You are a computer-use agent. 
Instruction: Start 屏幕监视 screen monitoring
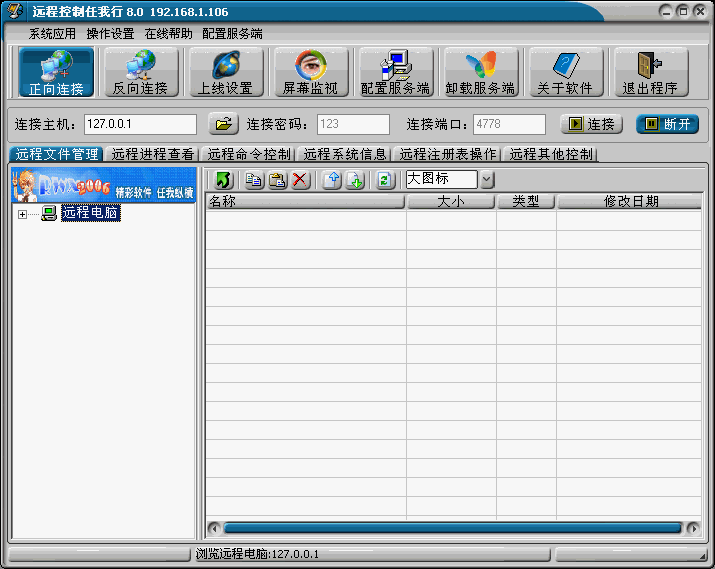[x=310, y=72]
